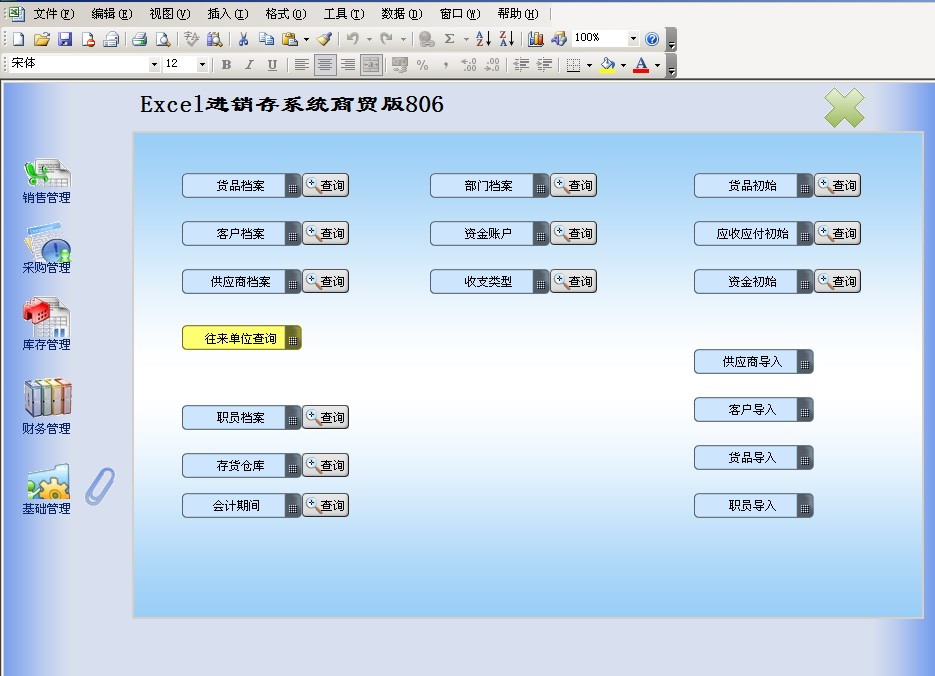Click the blue paperclip icon
935x676 pixels.
[100, 486]
